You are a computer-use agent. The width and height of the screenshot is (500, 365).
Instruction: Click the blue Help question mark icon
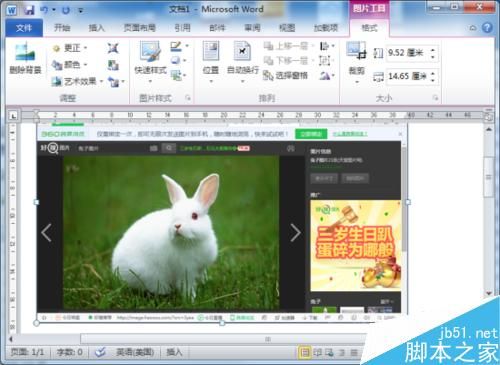(x=487, y=28)
